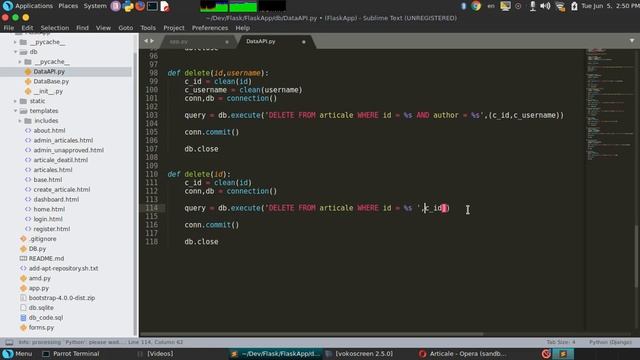Launch Firefox from the top panel
The height and width of the screenshot is (360, 640).
[140, 6]
